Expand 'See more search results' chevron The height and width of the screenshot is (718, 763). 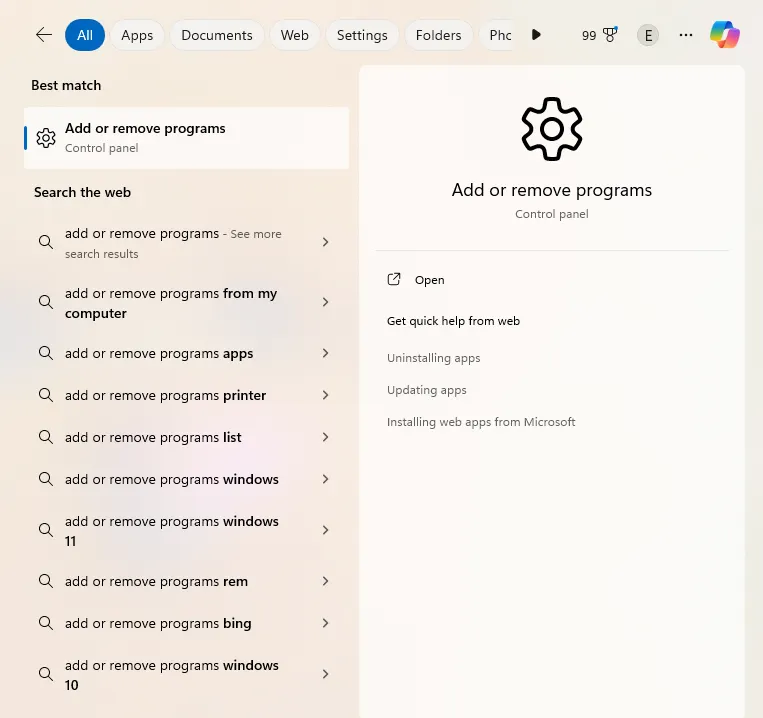click(x=326, y=242)
